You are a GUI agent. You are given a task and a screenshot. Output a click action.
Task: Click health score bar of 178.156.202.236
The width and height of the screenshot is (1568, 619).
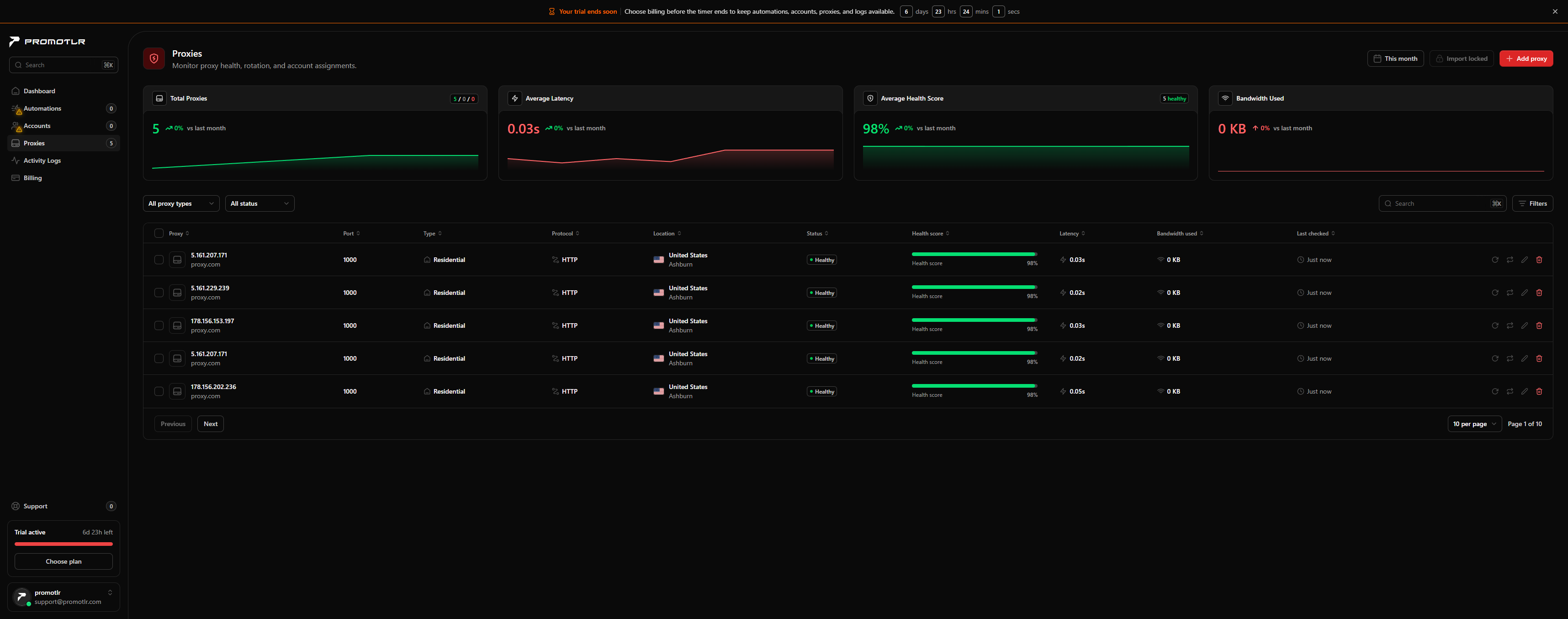pos(974,386)
